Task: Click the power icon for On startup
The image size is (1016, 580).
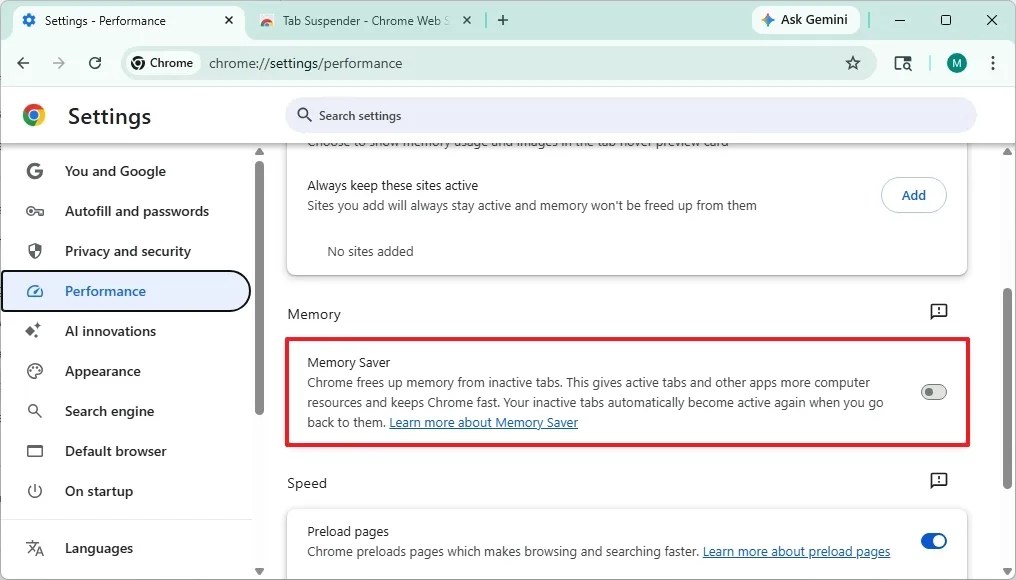Action: tap(34, 491)
